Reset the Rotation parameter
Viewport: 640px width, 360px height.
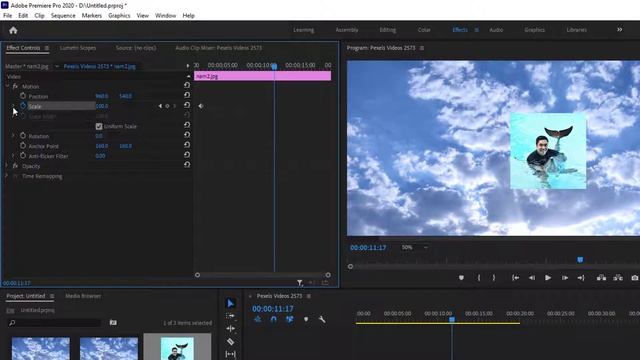tap(187, 135)
